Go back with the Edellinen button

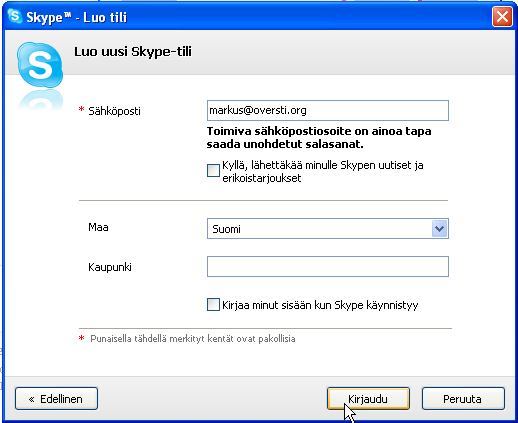coord(56,399)
